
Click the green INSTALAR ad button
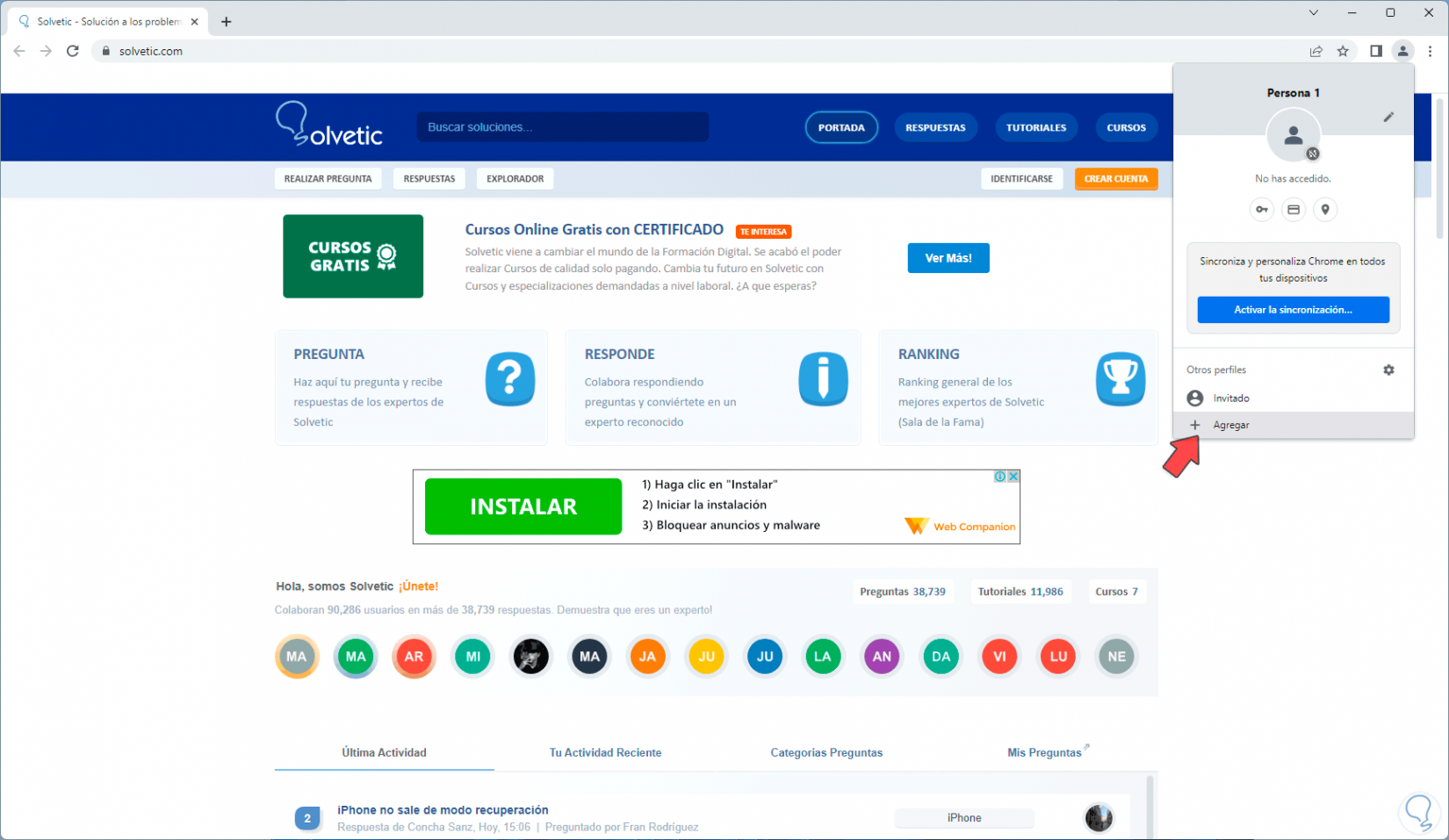523,506
